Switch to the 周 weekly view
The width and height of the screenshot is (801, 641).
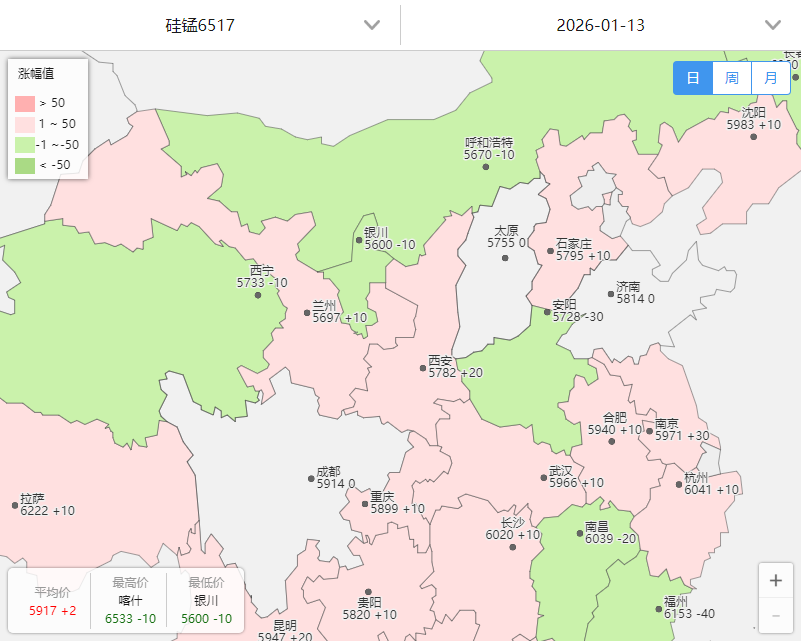732,78
